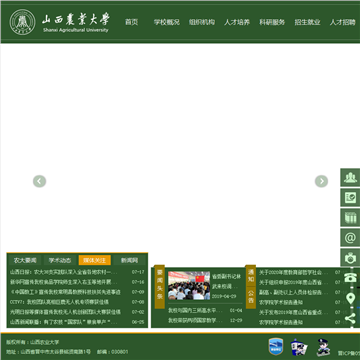Click the Shanxi Agricultural University logo emblem
The image size is (360, 360).
pyautogui.click(x=22, y=22)
